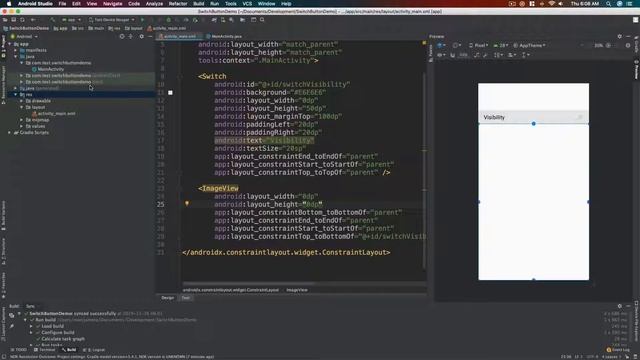Click the ImageView breadcrumb below the editor
640x360 pixels.
point(297,290)
